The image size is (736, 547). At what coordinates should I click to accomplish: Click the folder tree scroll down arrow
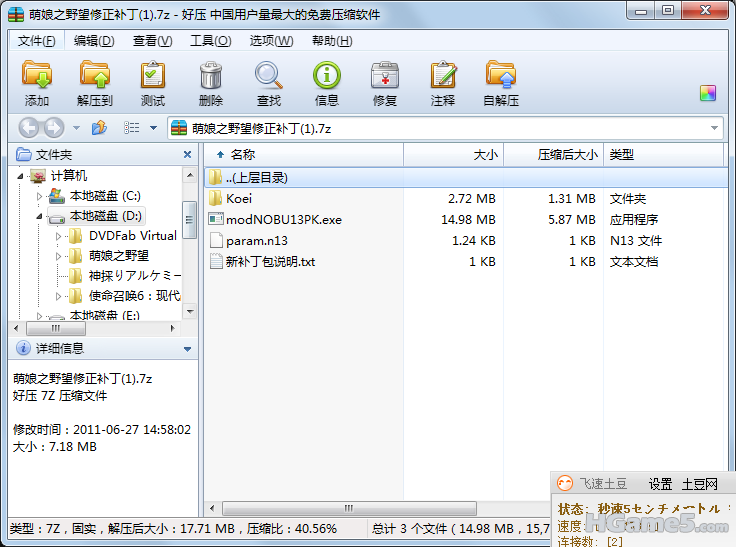pos(190,312)
